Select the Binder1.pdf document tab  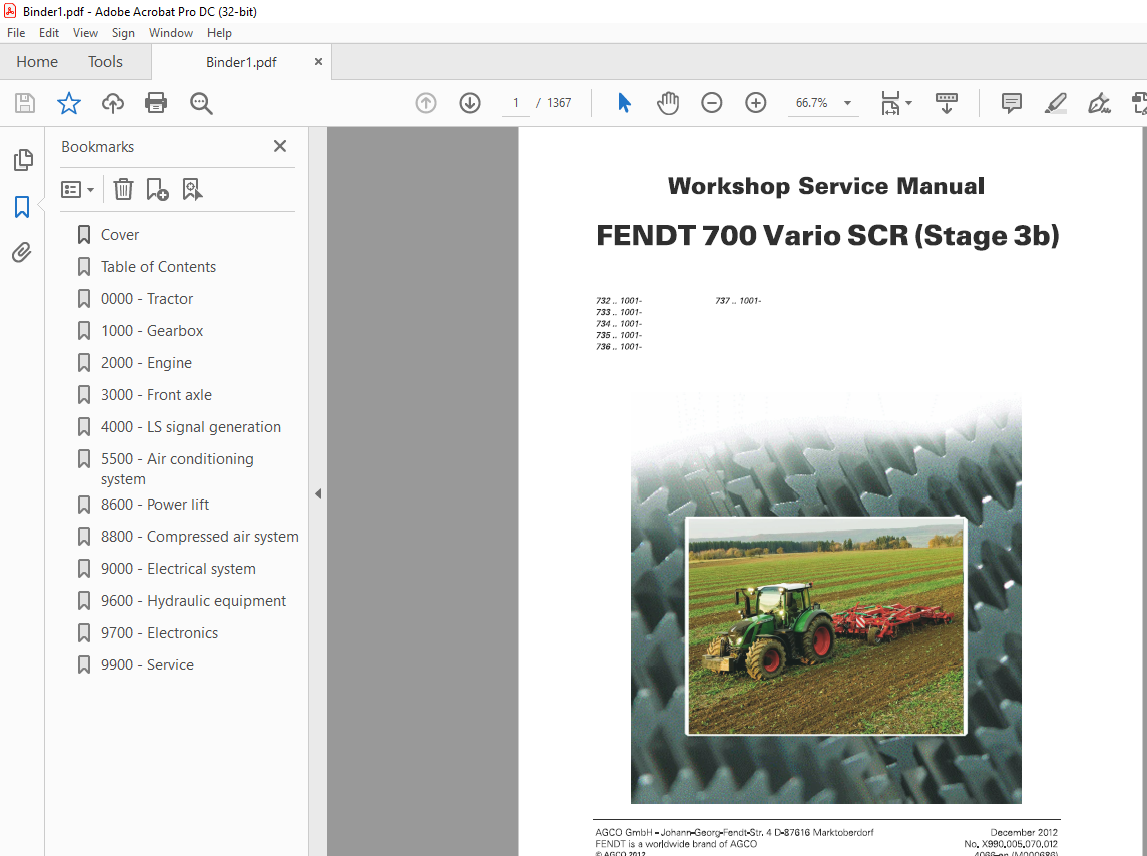click(241, 62)
